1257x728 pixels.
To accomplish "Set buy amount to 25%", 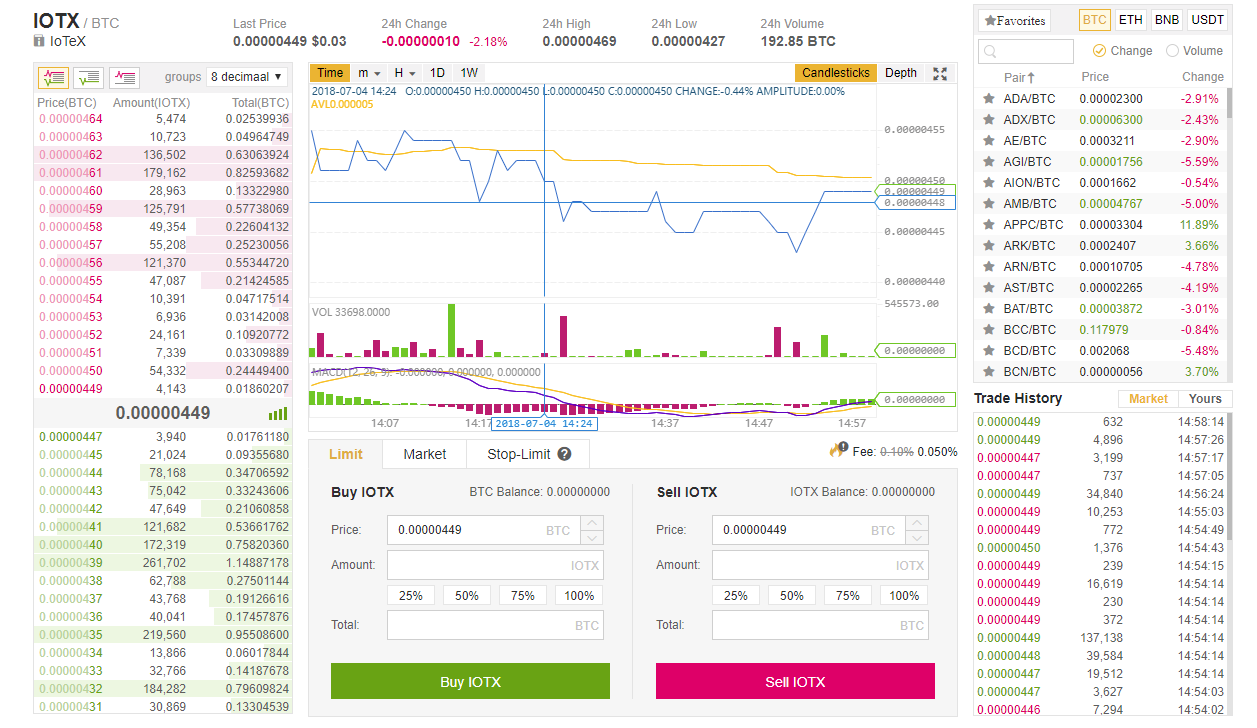I will click(x=411, y=596).
